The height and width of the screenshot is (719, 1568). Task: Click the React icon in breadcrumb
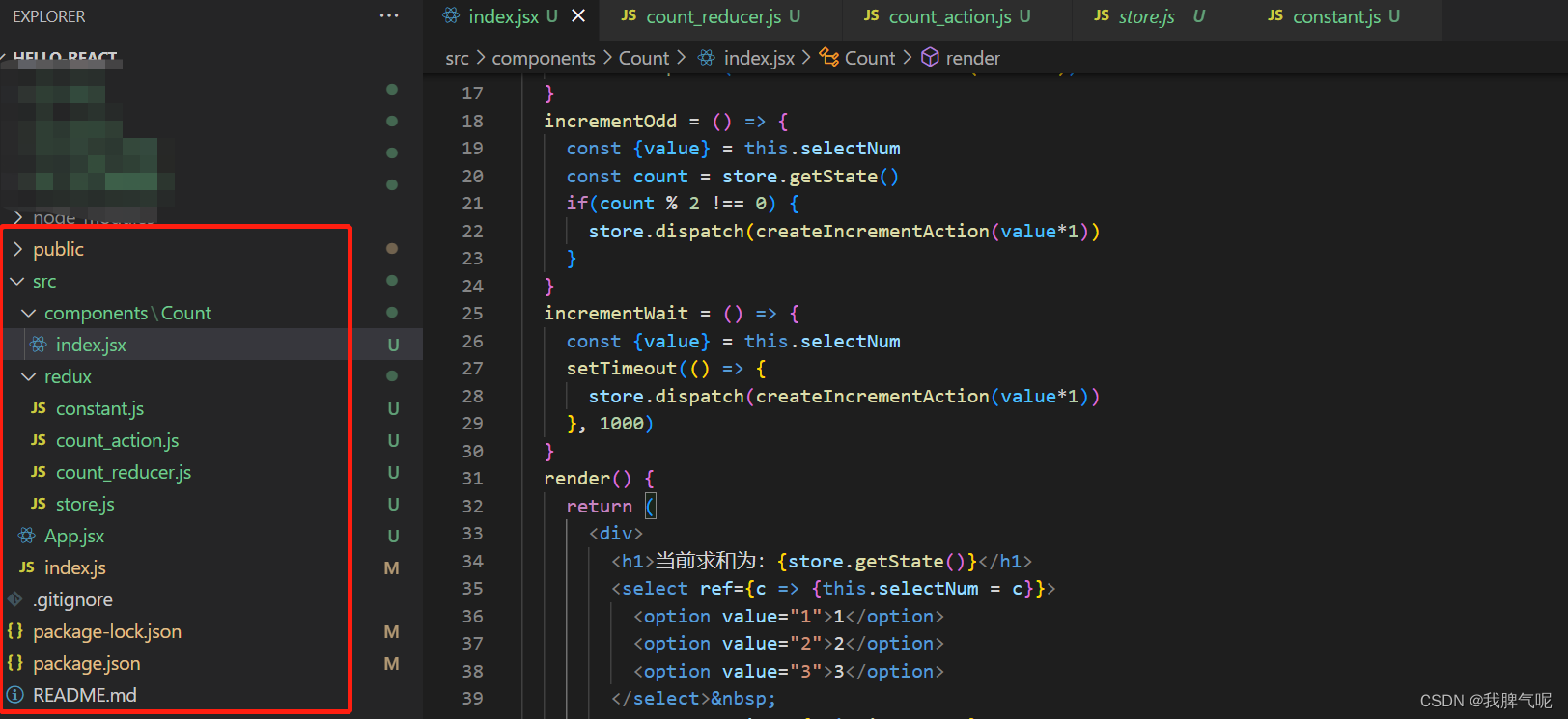click(x=707, y=58)
